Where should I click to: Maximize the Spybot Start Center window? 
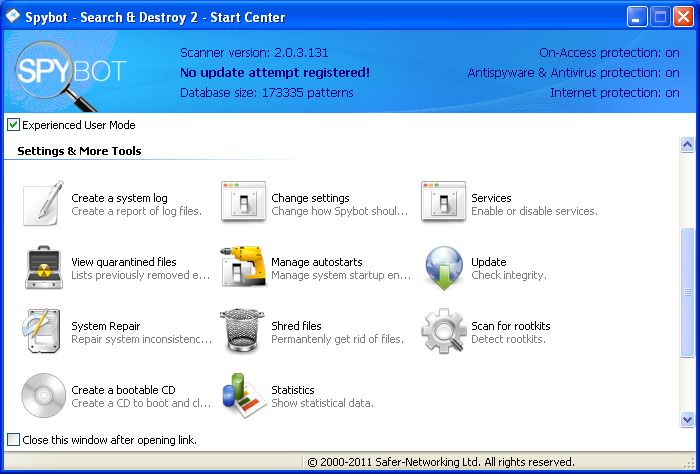(660, 16)
